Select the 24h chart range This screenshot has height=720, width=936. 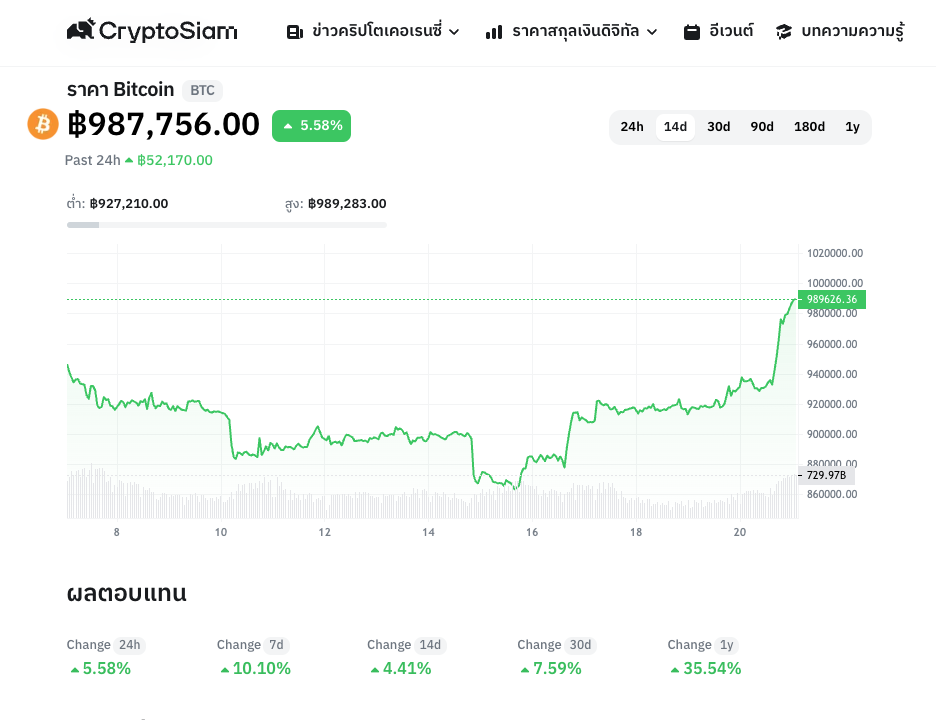[632, 127]
